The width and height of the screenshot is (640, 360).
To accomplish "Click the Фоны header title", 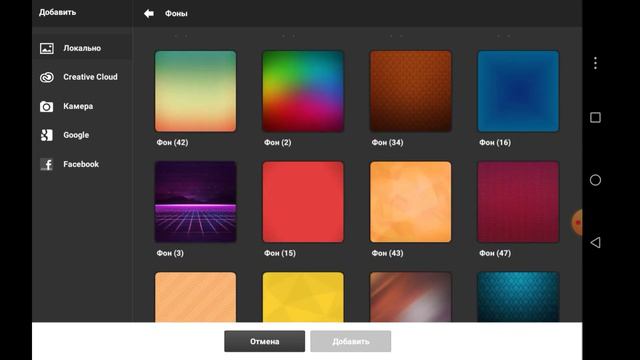I will point(176,13).
